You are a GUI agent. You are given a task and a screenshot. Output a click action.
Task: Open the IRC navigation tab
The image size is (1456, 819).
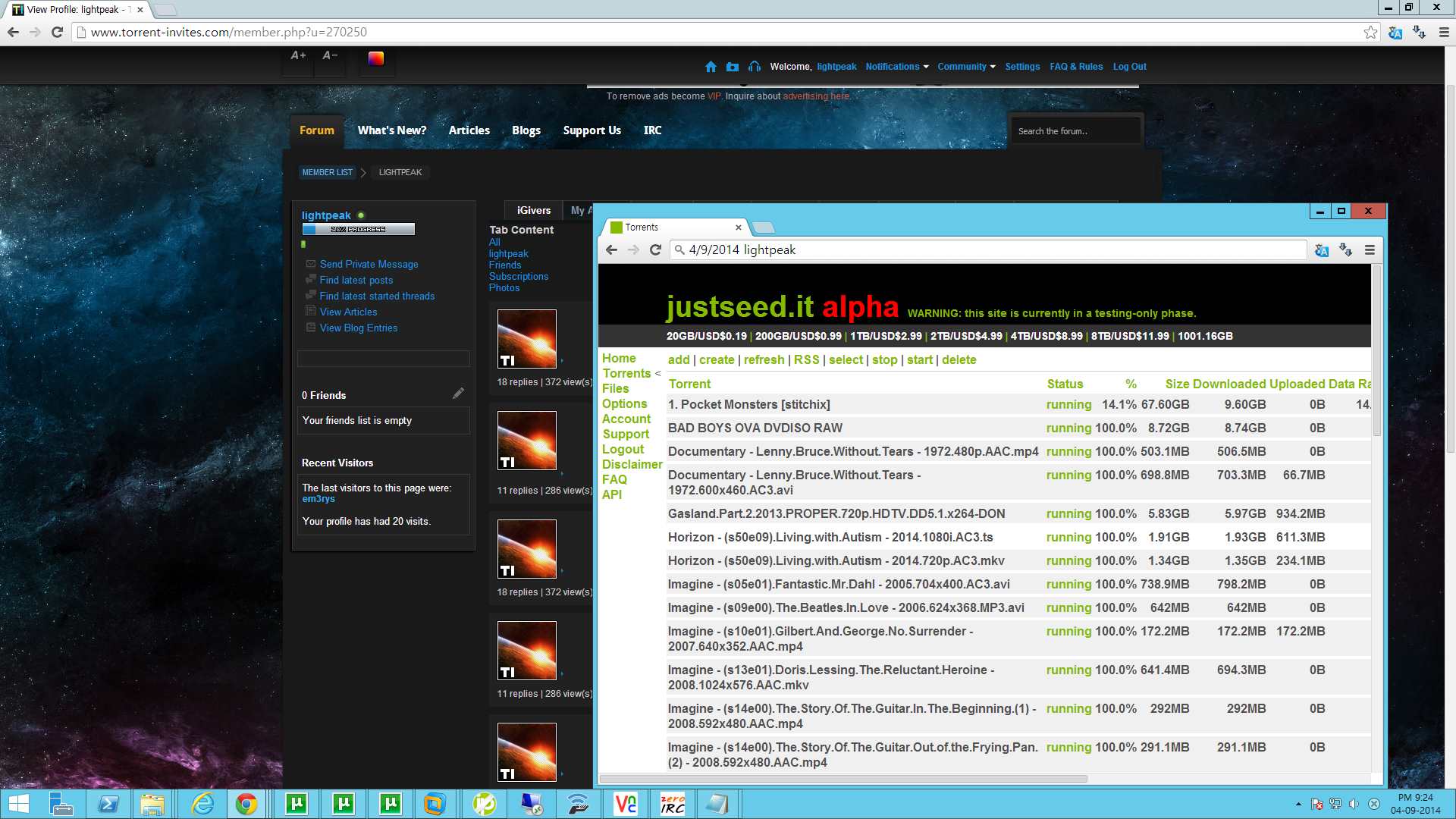[653, 130]
